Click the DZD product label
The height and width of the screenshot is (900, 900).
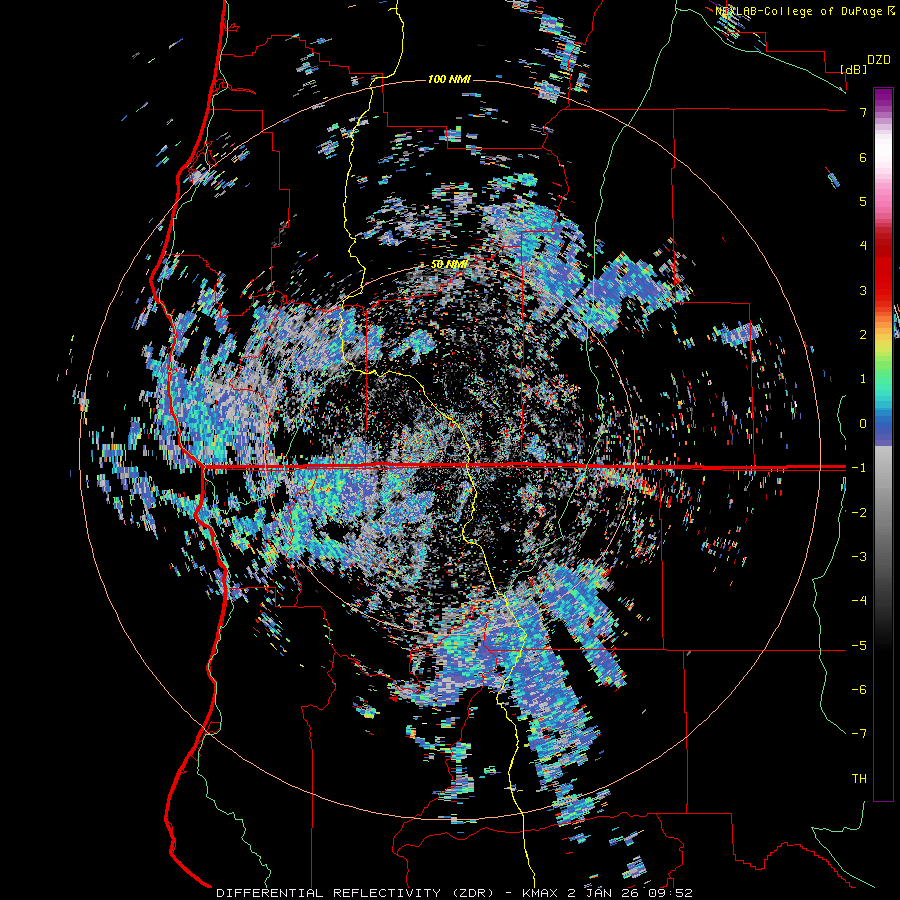[879, 60]
